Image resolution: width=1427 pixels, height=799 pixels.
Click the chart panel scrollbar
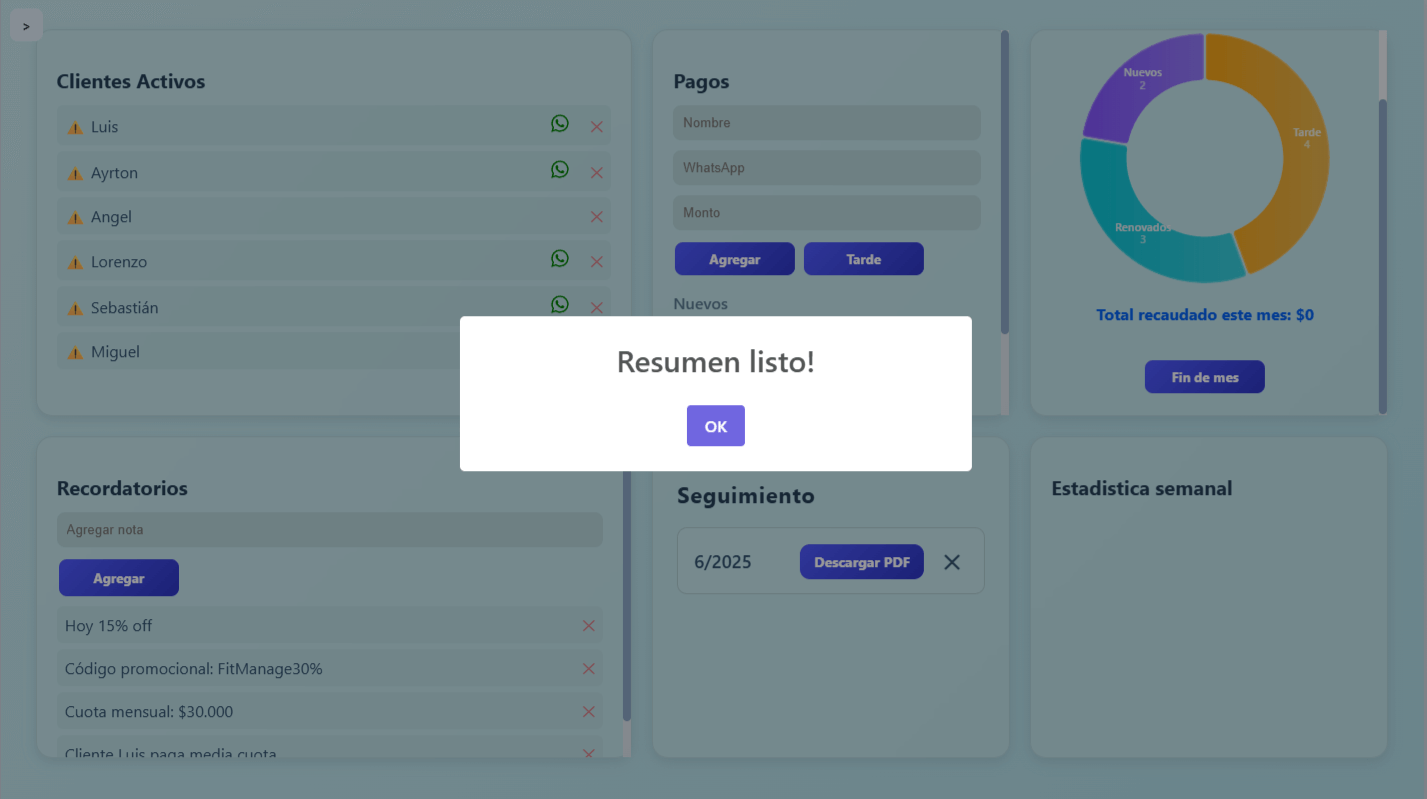1383,255
